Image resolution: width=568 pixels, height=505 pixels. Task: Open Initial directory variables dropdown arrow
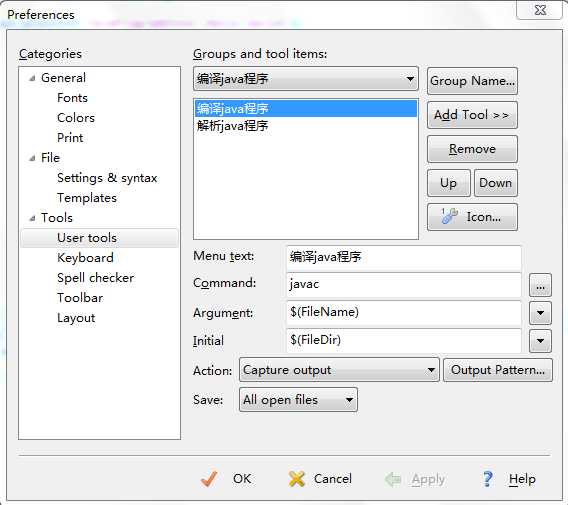click(540, 341)
